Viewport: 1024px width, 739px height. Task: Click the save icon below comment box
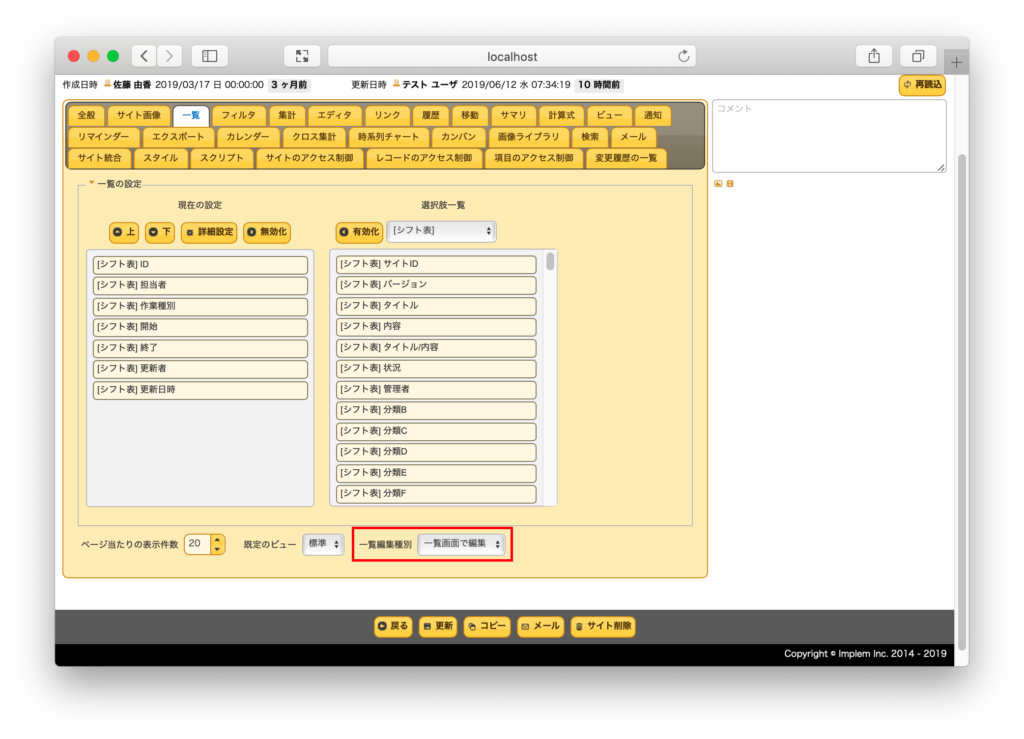point(730,184)
